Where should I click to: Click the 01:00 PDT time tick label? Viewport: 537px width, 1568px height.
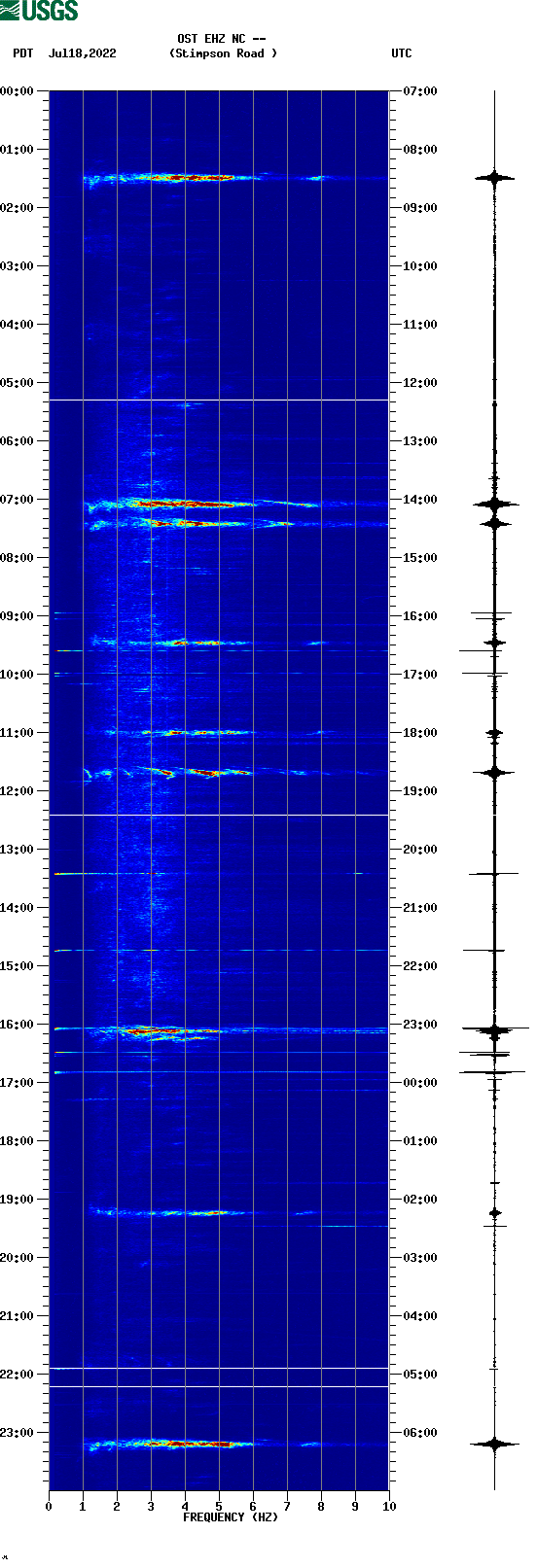click(17, 150)
